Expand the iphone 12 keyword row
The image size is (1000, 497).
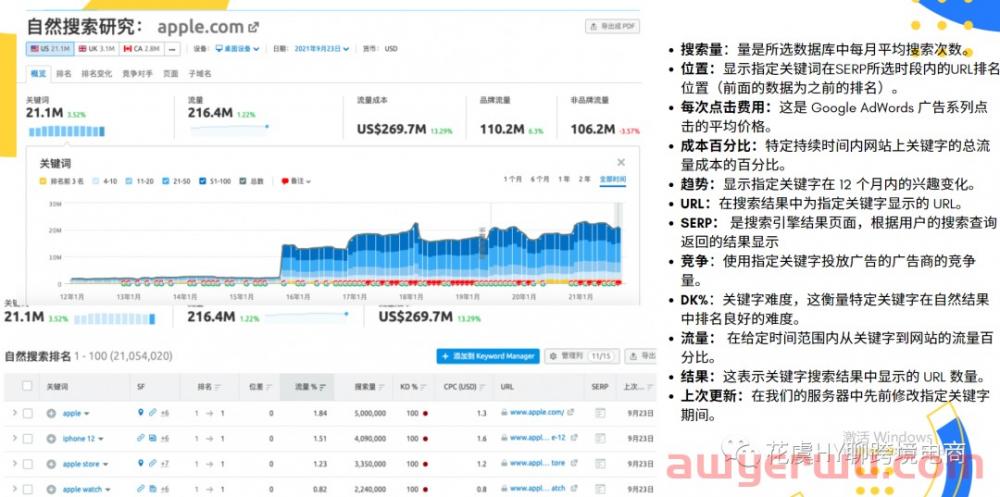pos(14,438)
